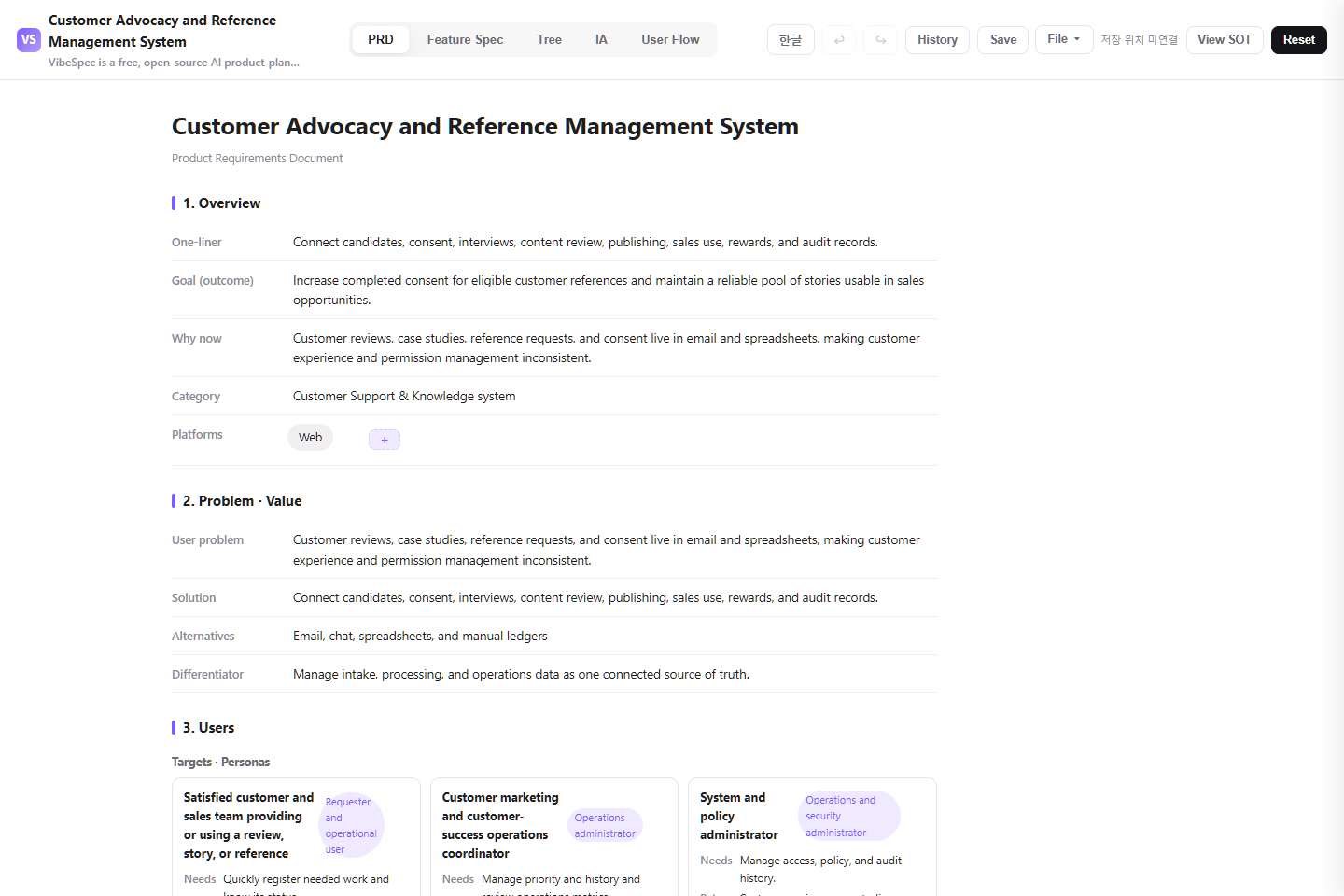This screenshot has width=1344, height=896.
Task: Click the '2. Problem · Value' section heading
Action: point(242,501)
